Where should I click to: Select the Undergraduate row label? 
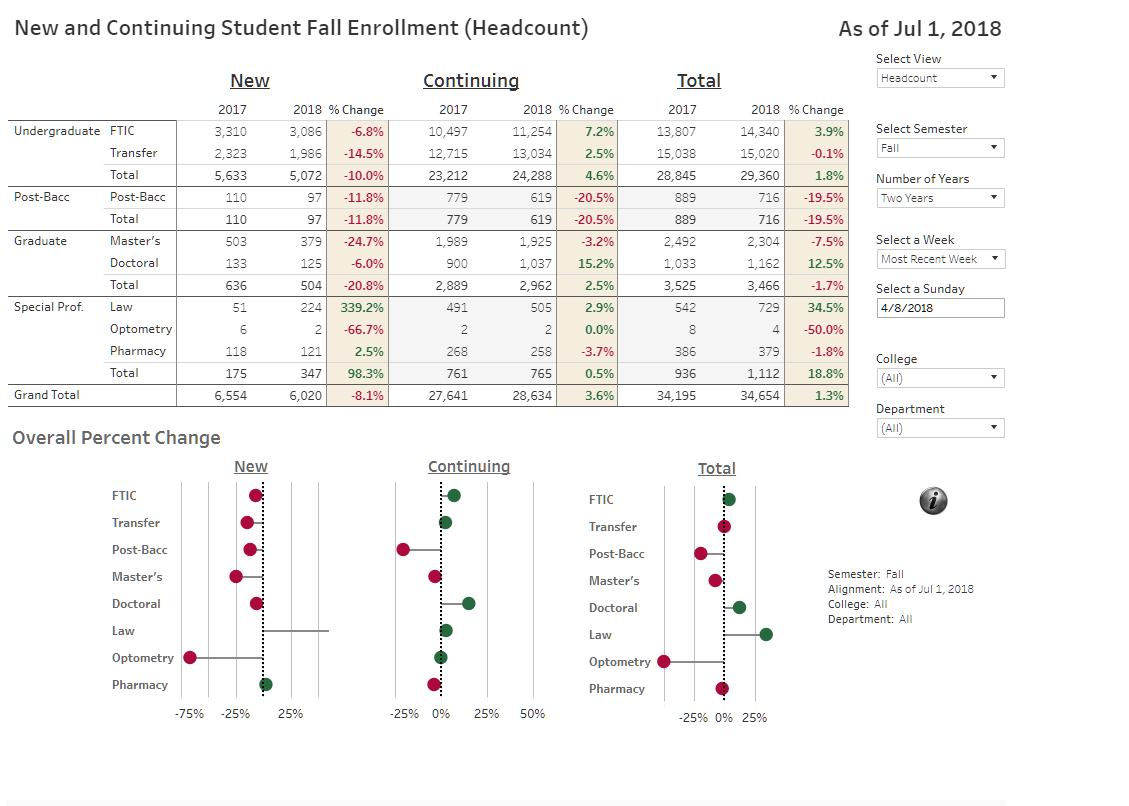click(x=57, y=131)
